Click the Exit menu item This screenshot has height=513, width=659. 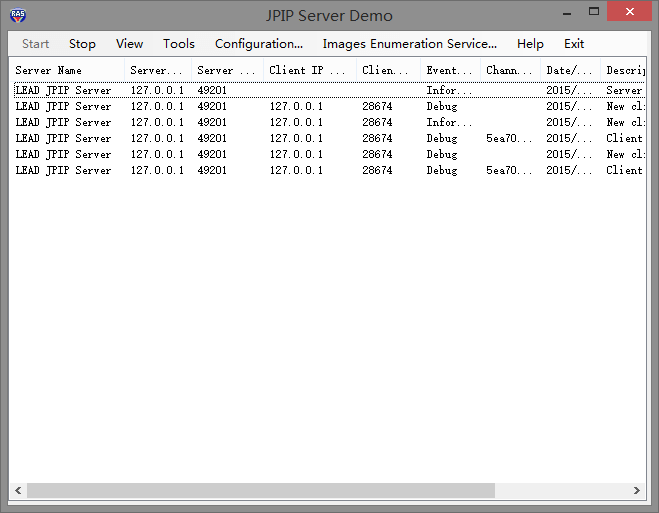click(x=574, y=44)
